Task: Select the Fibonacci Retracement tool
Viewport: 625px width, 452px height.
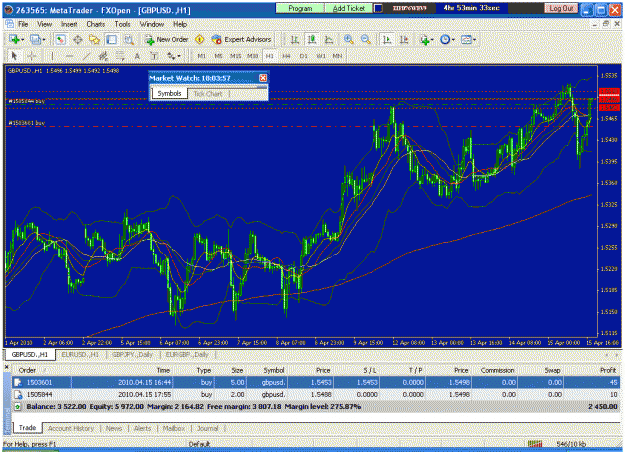Action: pos(120,56)
